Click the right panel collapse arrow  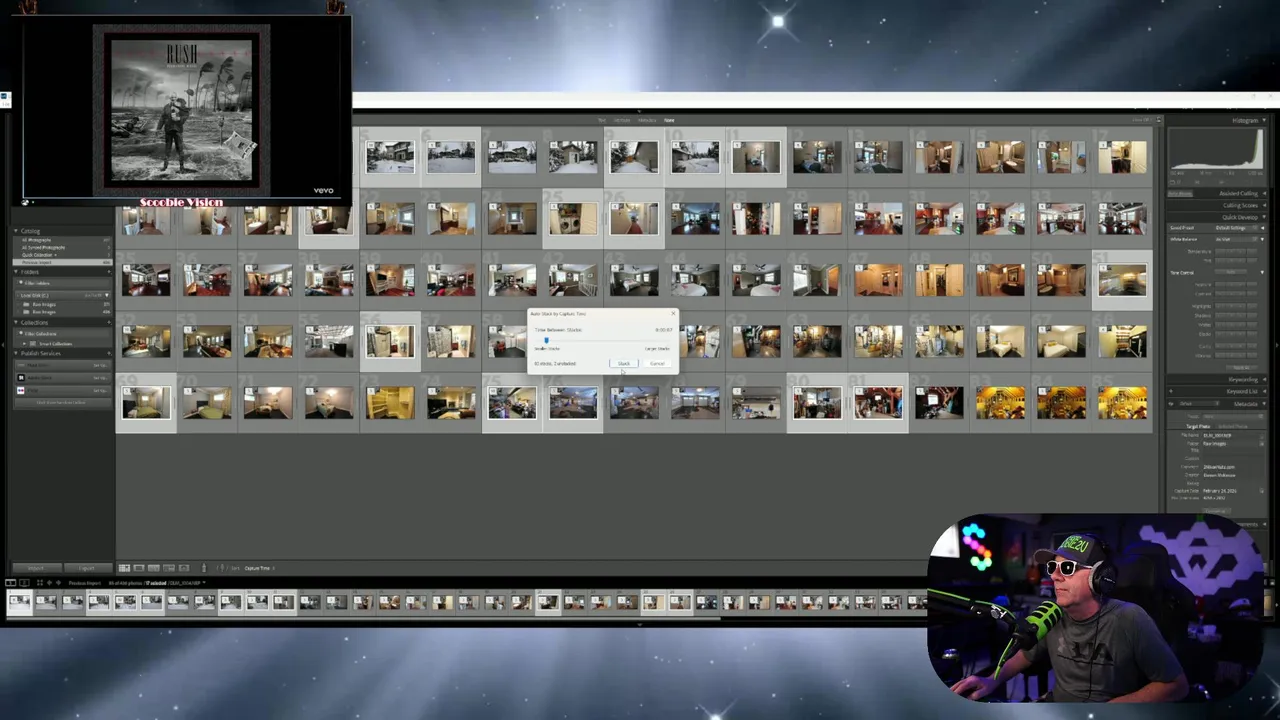pyautogui.click(x=1277, y=345)
